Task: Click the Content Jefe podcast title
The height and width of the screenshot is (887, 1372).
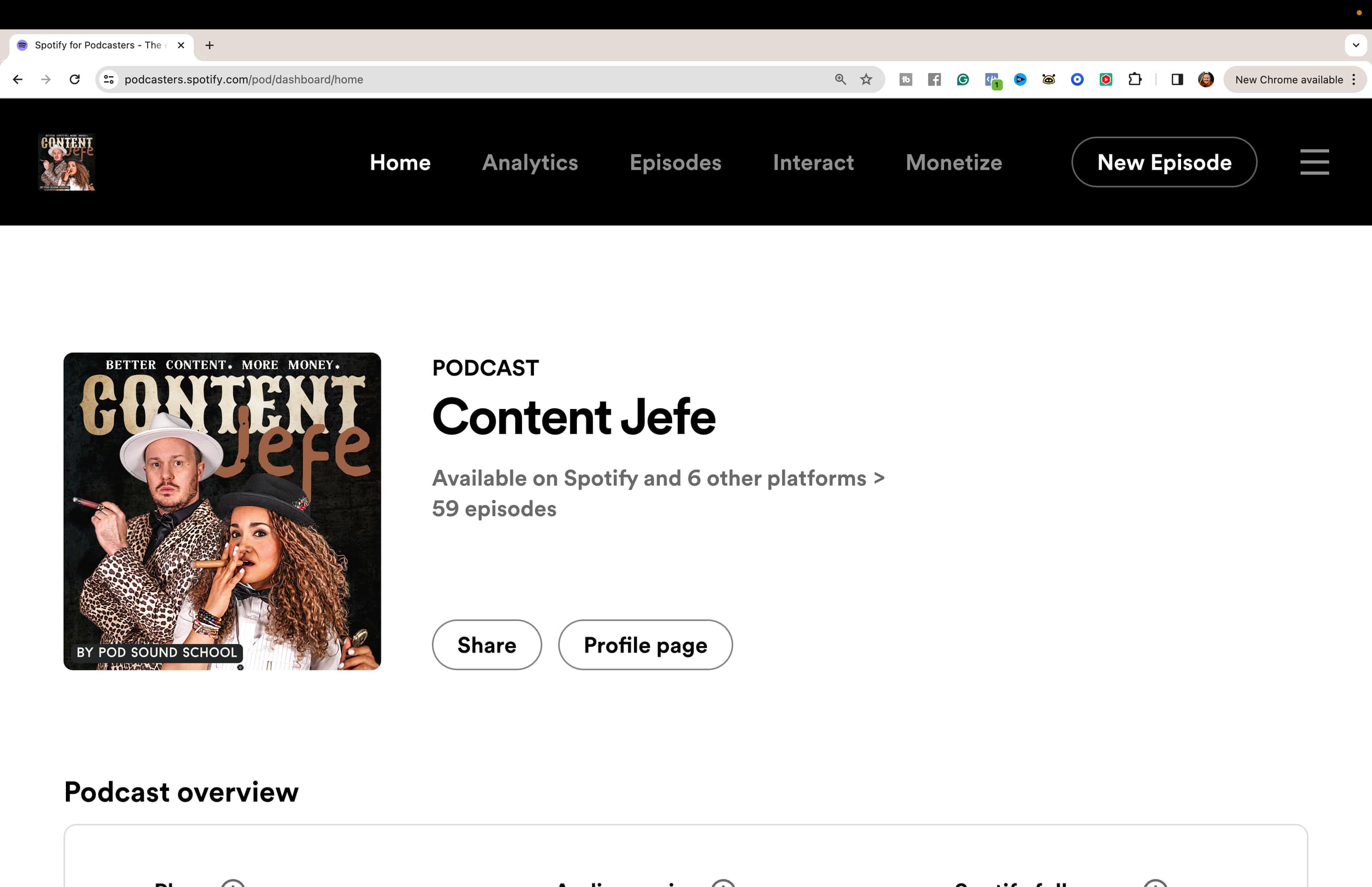Action: point(574,417)
